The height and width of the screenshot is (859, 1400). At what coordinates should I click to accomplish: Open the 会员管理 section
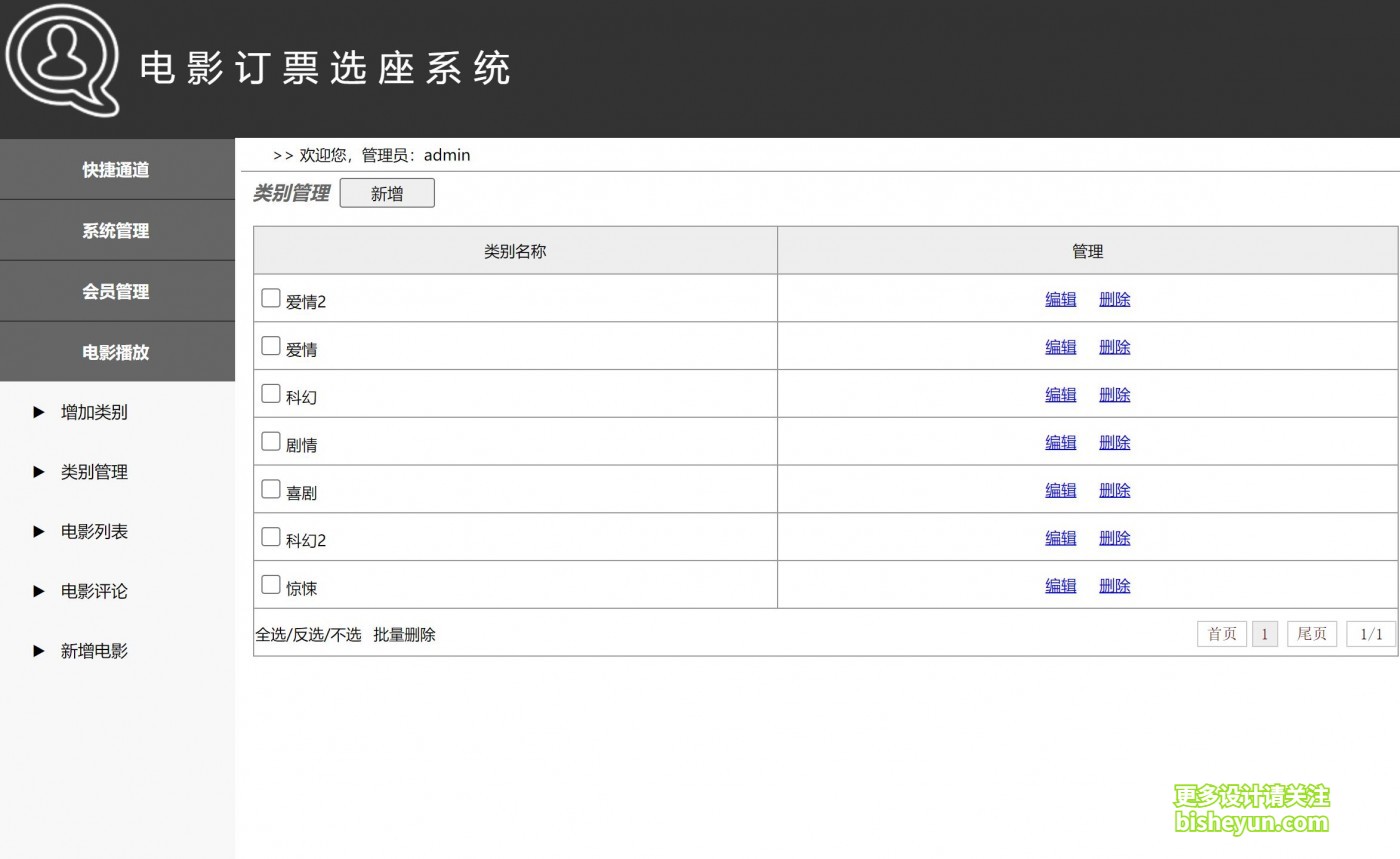pos(116,292)
